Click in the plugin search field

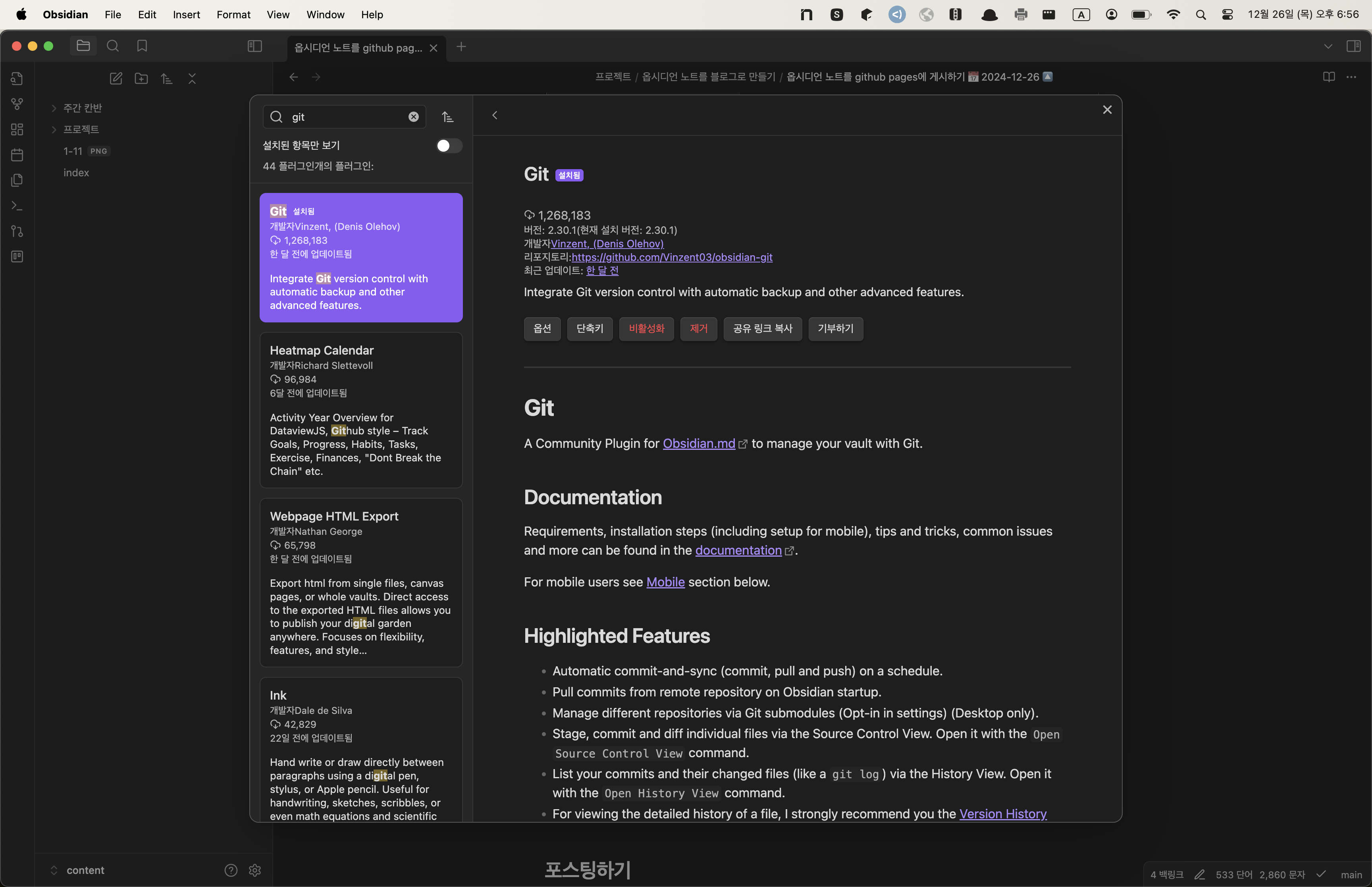click(x=344, y=117)
